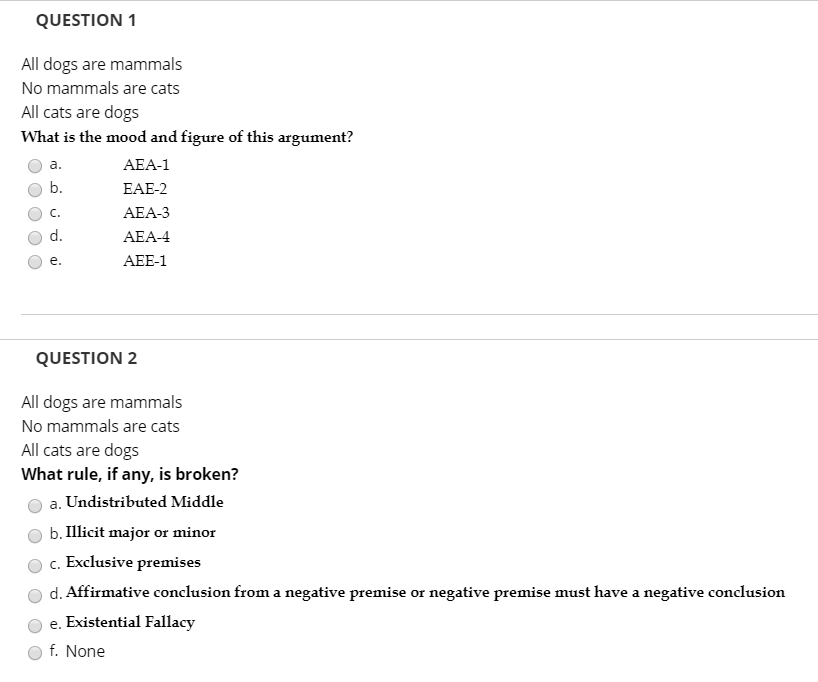
Task: Click the QUESTION 1 heading
Action: pyautogui.click(x=88, y=19)
